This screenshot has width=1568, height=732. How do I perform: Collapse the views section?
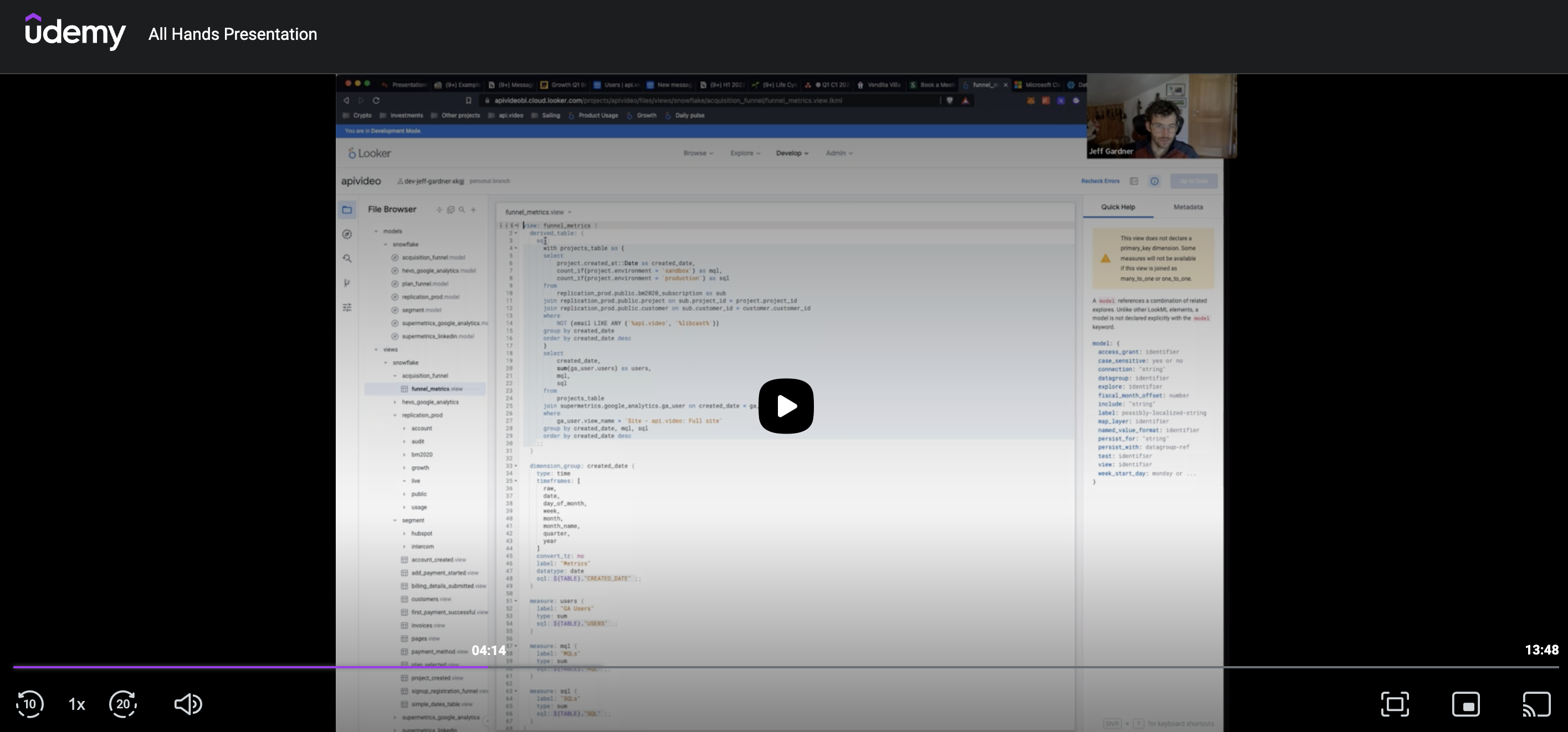(376, 349)
